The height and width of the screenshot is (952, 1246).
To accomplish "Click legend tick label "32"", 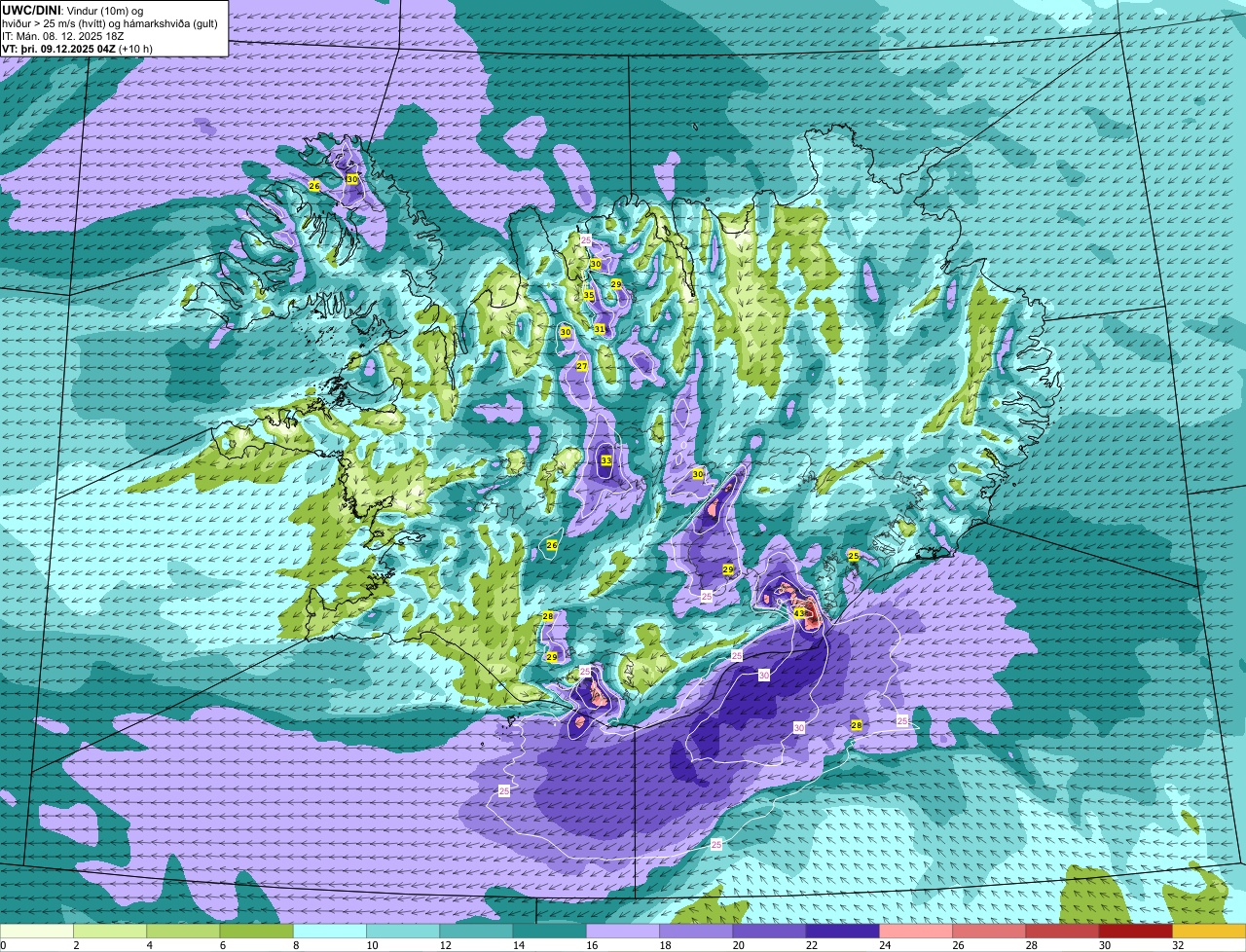I will tap(1177, 945).
